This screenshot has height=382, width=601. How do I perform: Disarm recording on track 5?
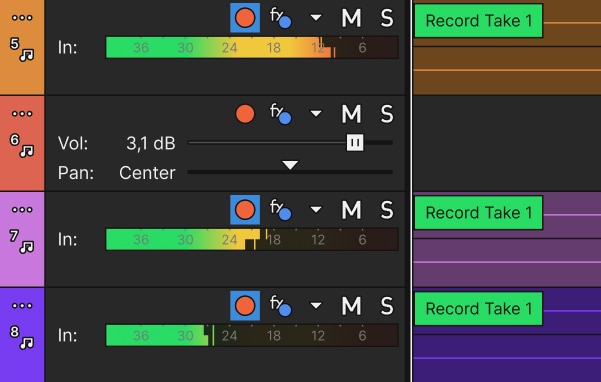245,18
